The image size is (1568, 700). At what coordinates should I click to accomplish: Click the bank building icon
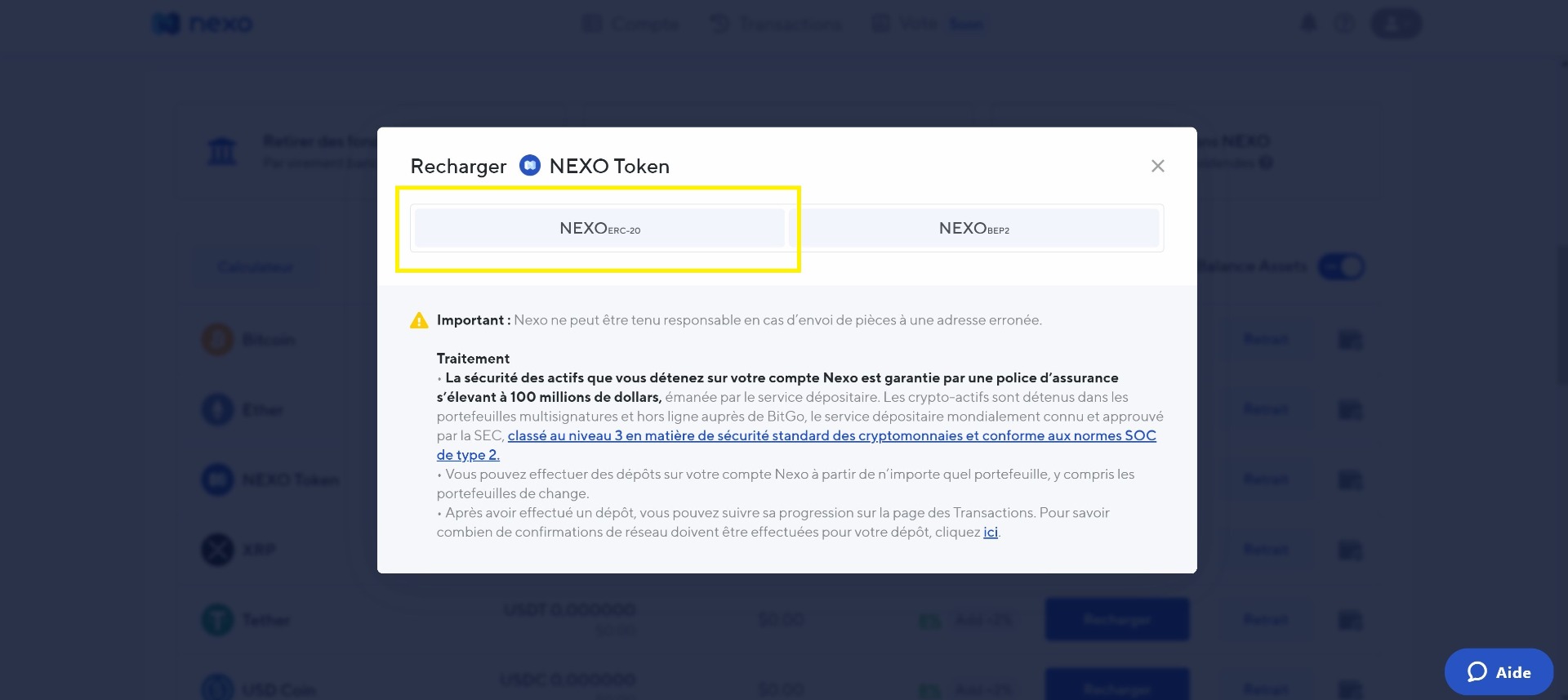[x=222, y=151]
